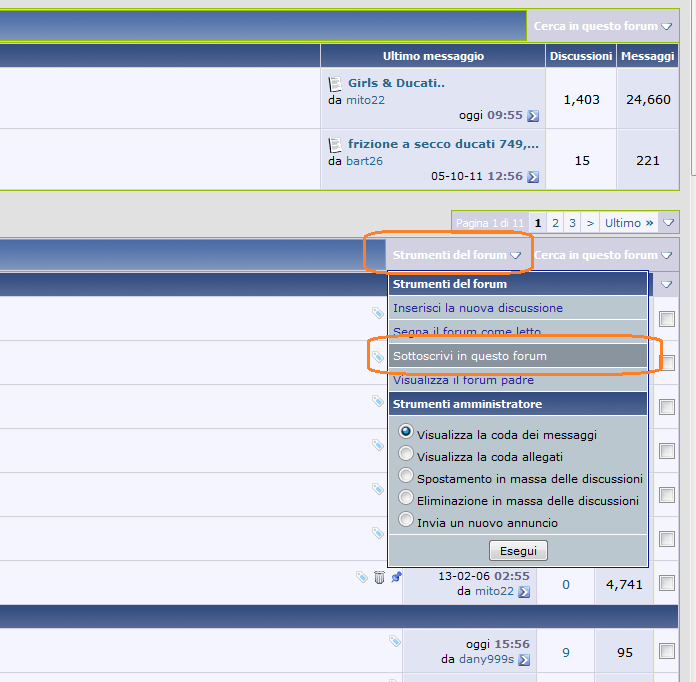Click the Strumenti amministratore heading

[467, 404]
